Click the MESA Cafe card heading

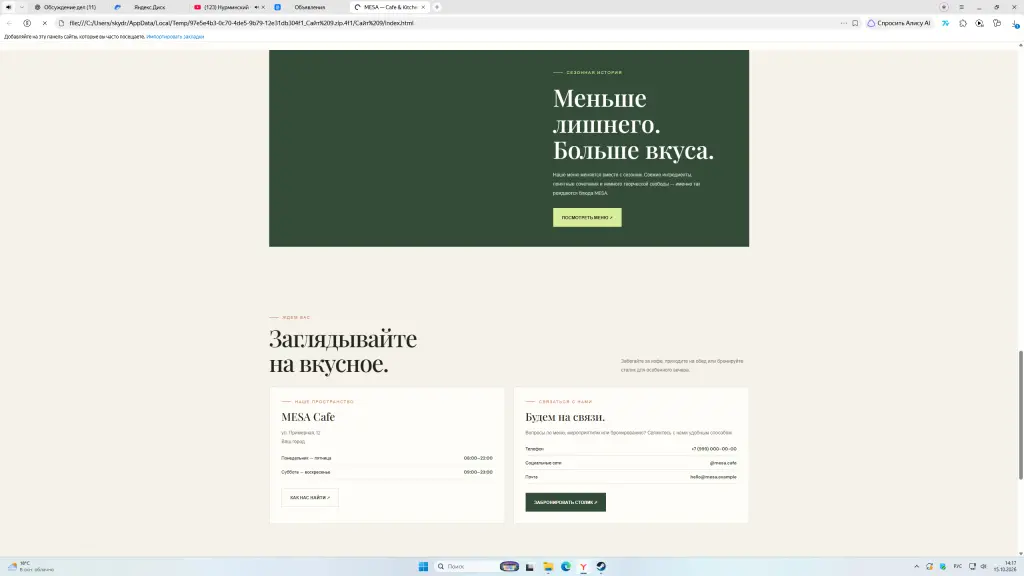tap(308, 417)
